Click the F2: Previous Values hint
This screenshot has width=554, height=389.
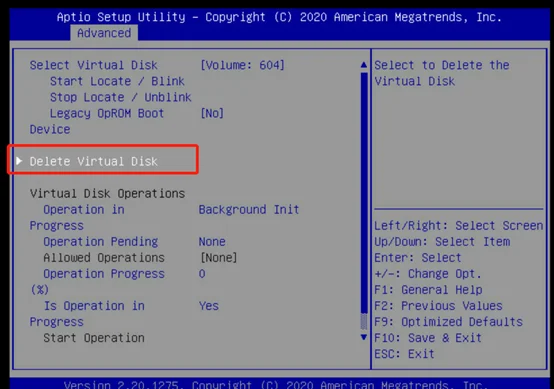(x=438, y=306)
